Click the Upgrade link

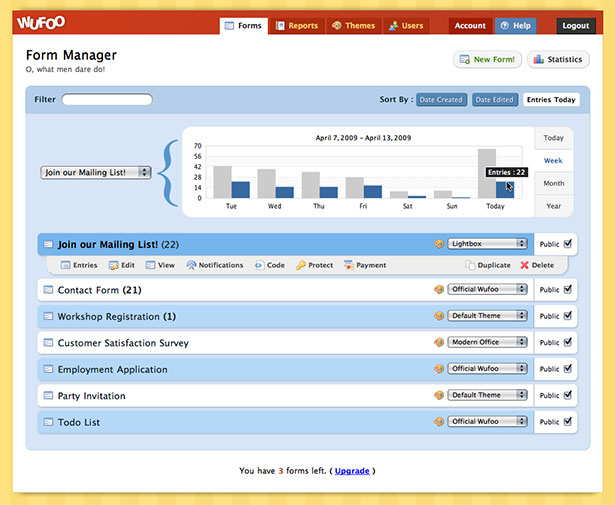click(352, 470)
